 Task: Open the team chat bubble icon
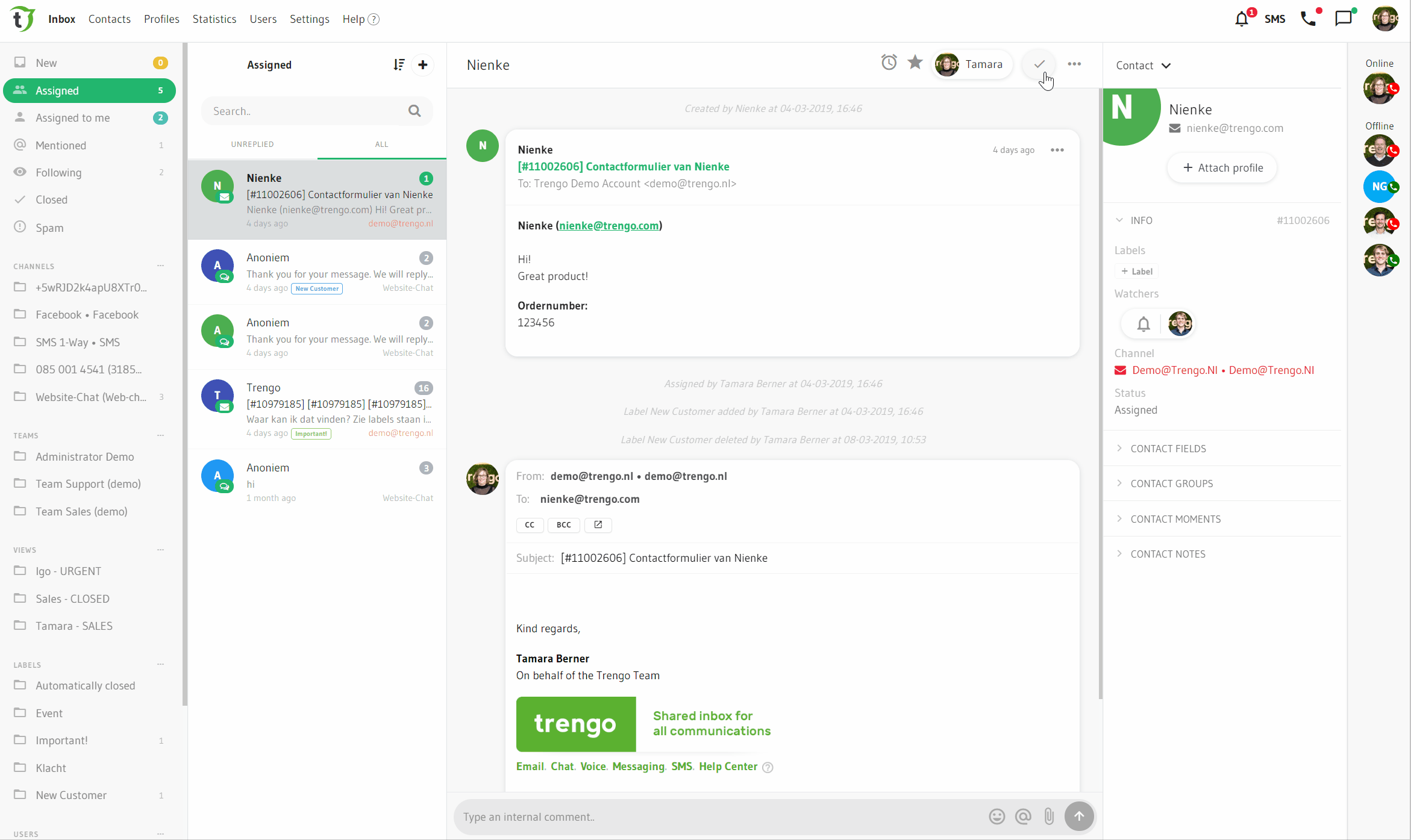pyautogui.click(x=1344, y=19)
